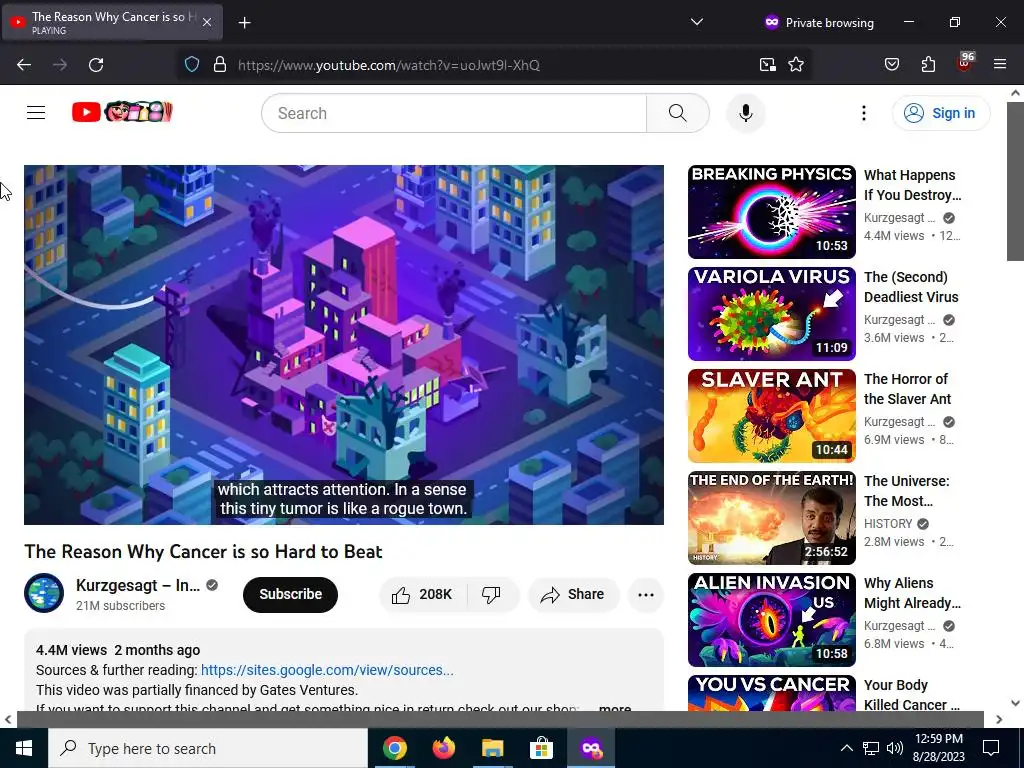Click the search magnifier button
Viewport: 1024px width, 768px height.
pyautogui.click(x=678, y=113)
